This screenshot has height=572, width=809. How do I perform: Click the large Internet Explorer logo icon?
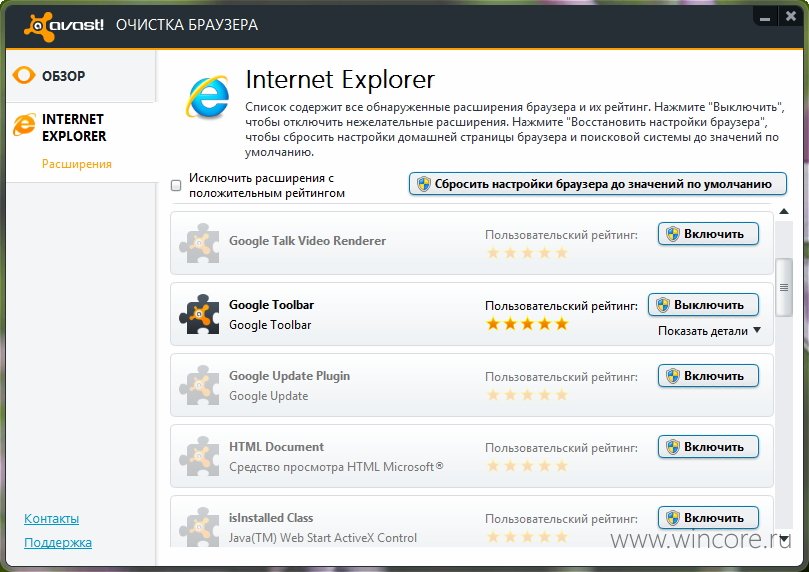tap(207, 96)
